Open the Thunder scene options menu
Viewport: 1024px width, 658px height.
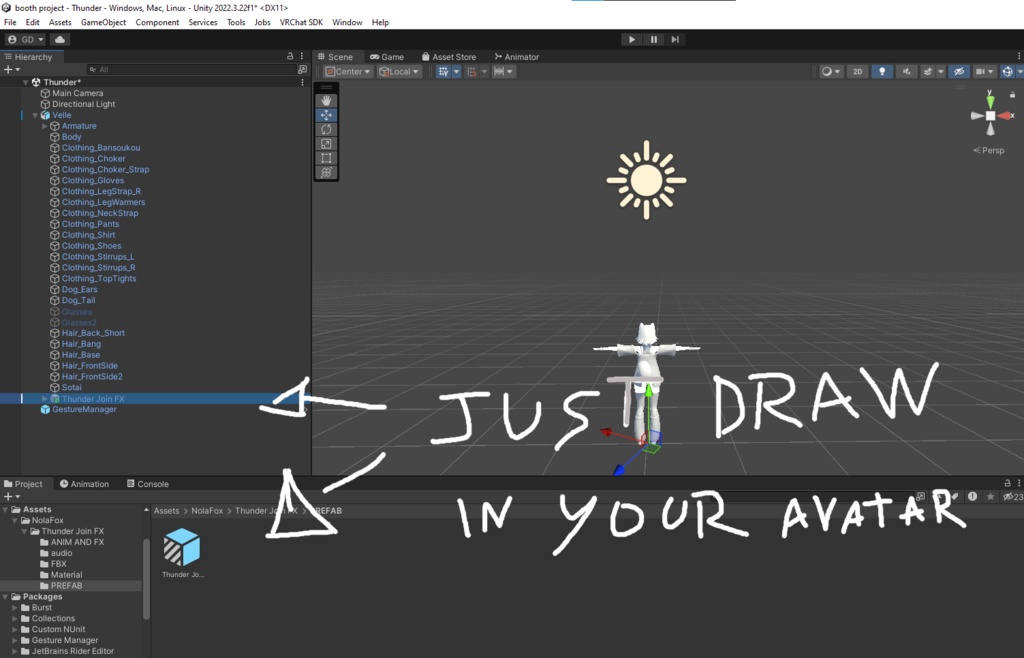pyautogui.click(x=302, y=82)
